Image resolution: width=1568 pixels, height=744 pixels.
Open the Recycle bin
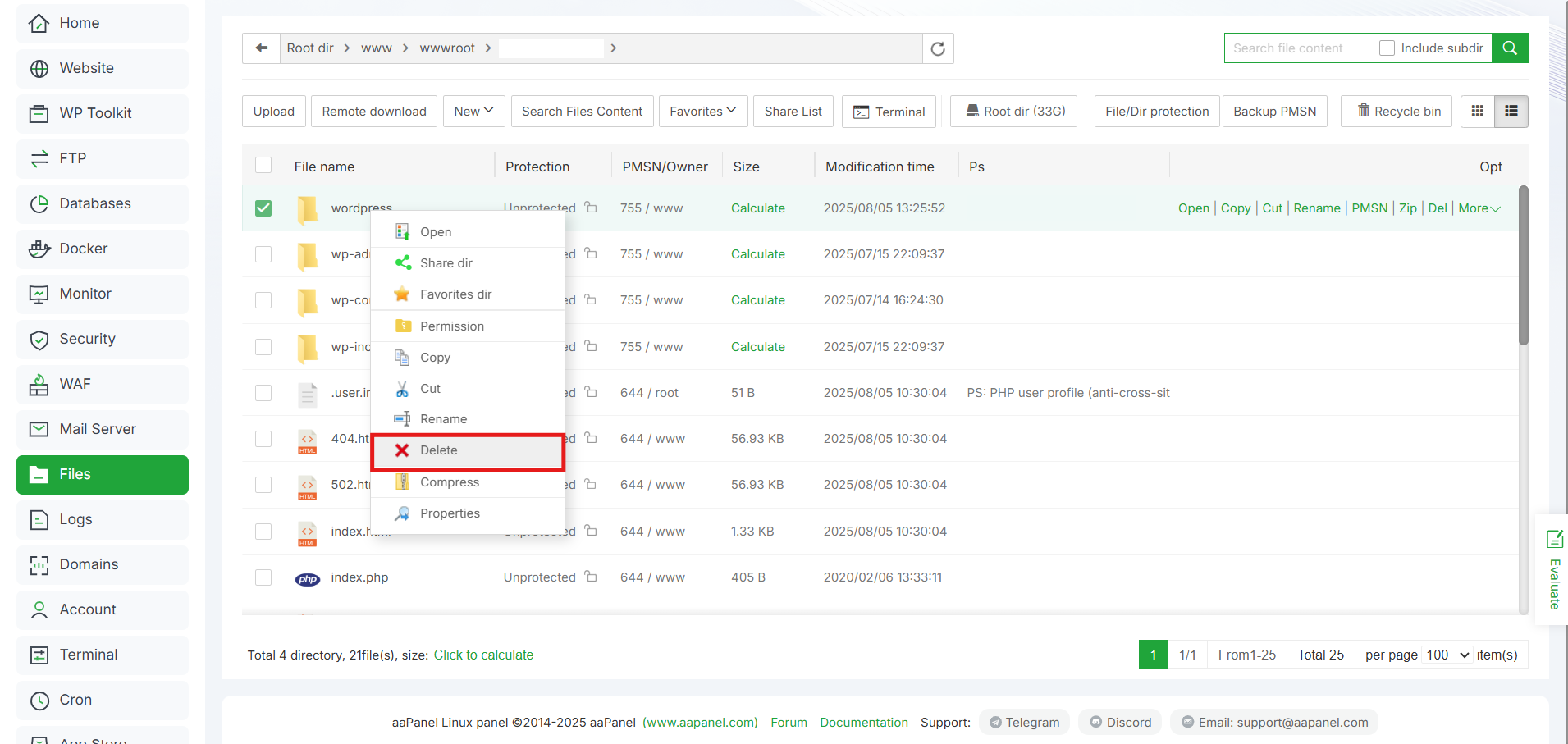click(x=1397, y=112)
